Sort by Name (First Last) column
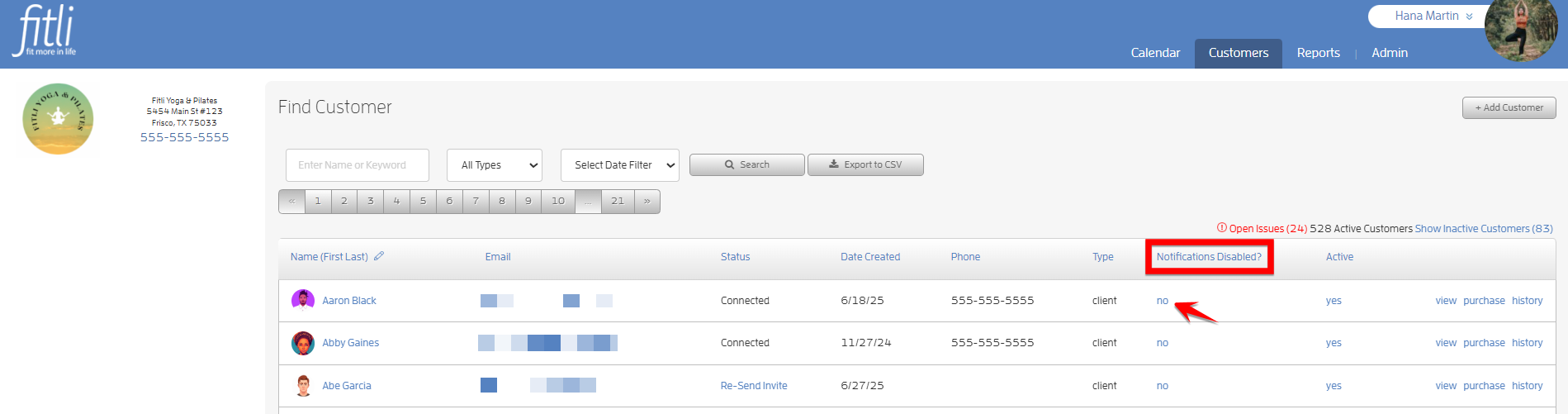 click(x=329, y=257)
